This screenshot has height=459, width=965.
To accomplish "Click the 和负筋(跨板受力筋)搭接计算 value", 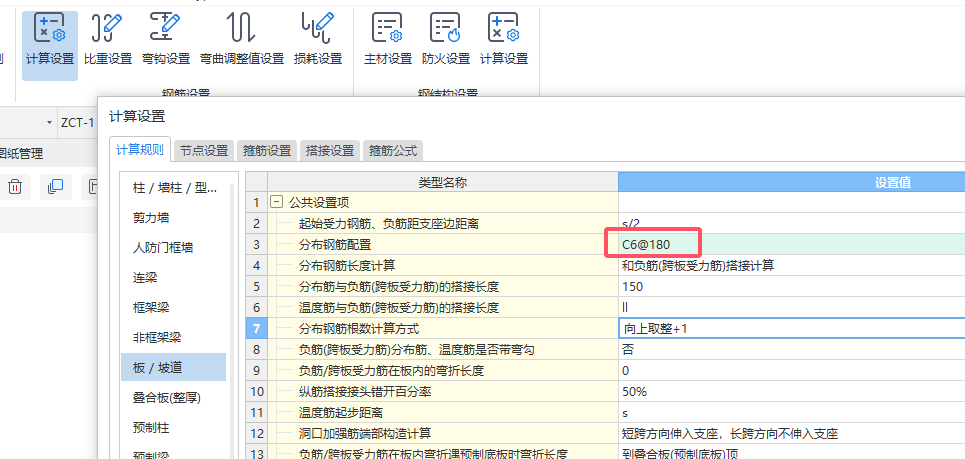I will [x=791, y=266].
